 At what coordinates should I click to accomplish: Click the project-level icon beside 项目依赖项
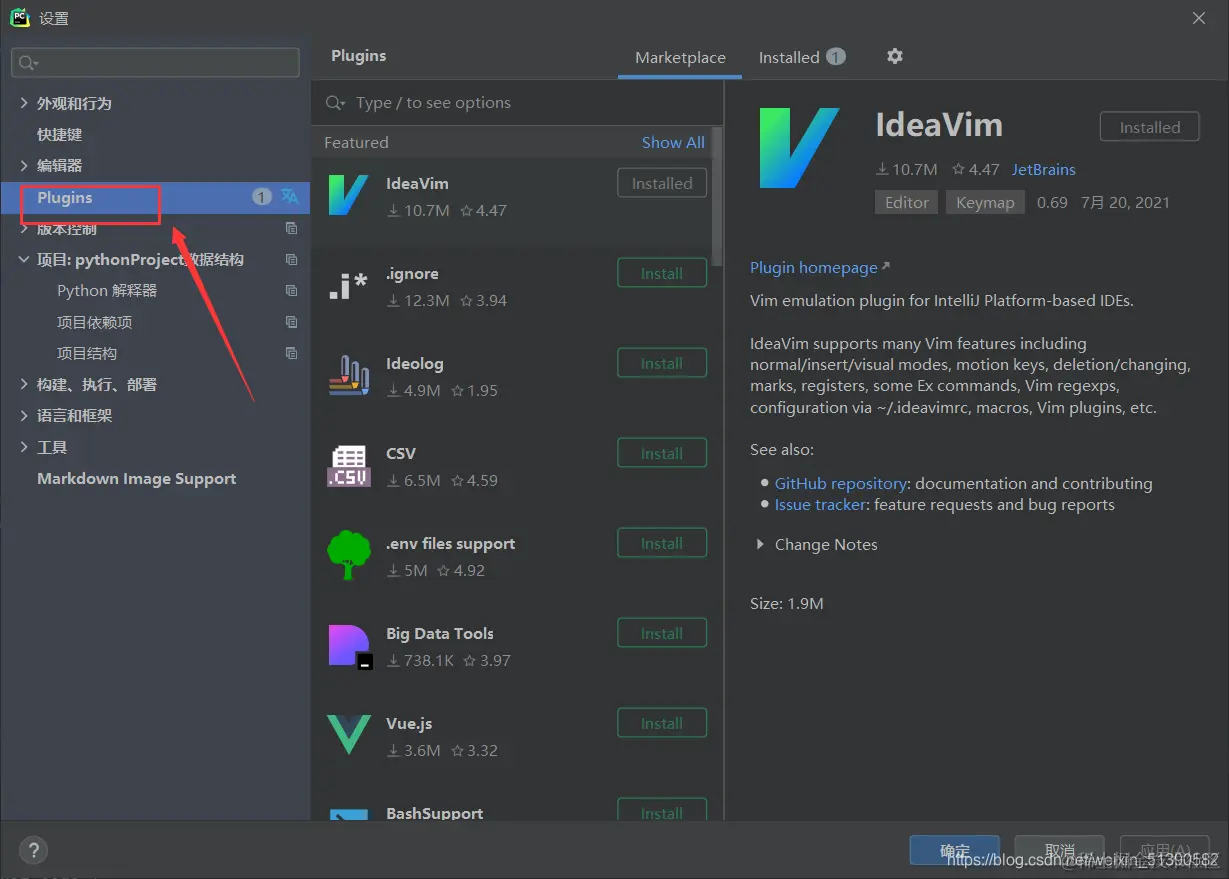291,322
